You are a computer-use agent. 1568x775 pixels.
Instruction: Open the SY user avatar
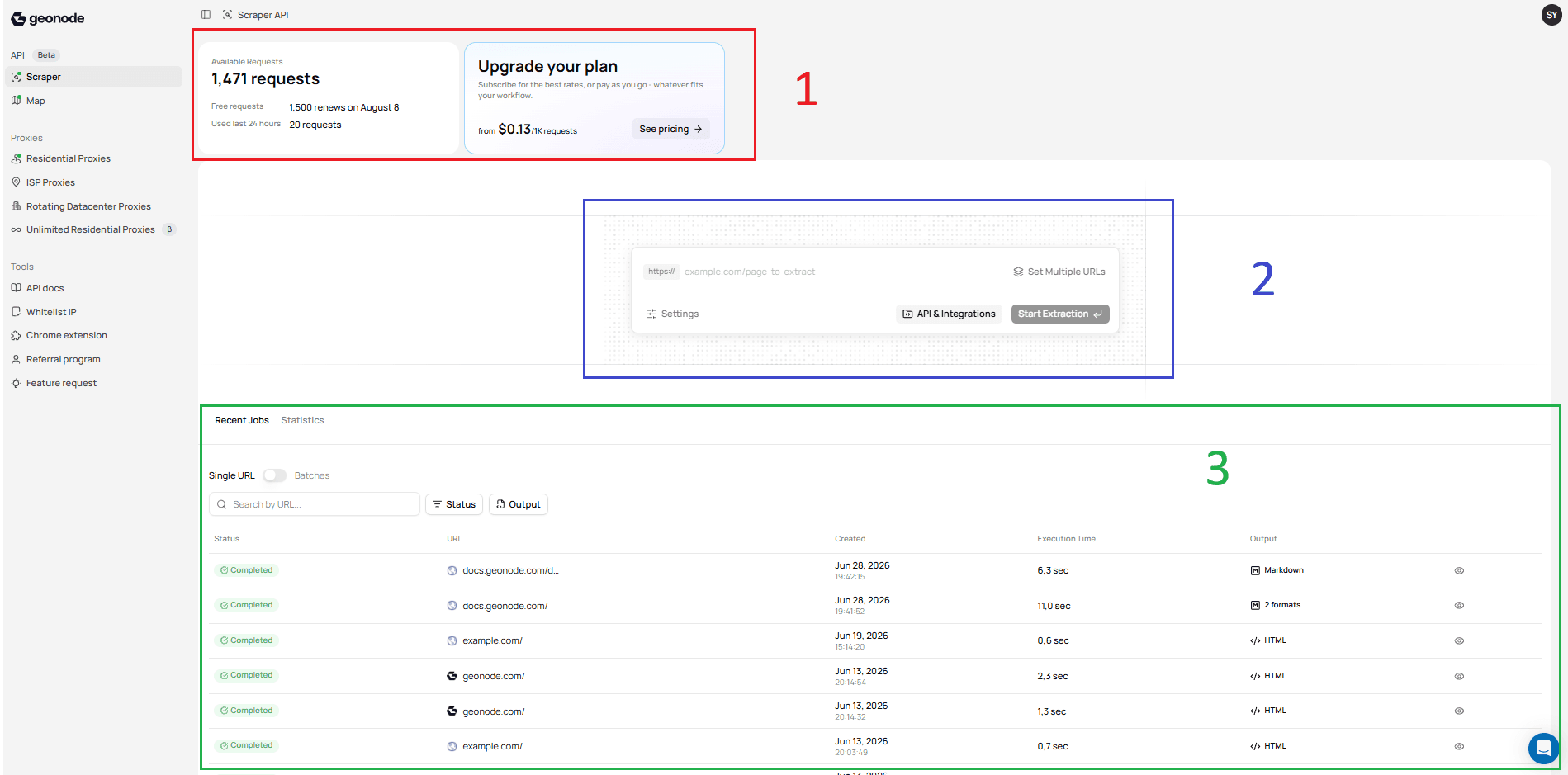tap(1551, 15)
